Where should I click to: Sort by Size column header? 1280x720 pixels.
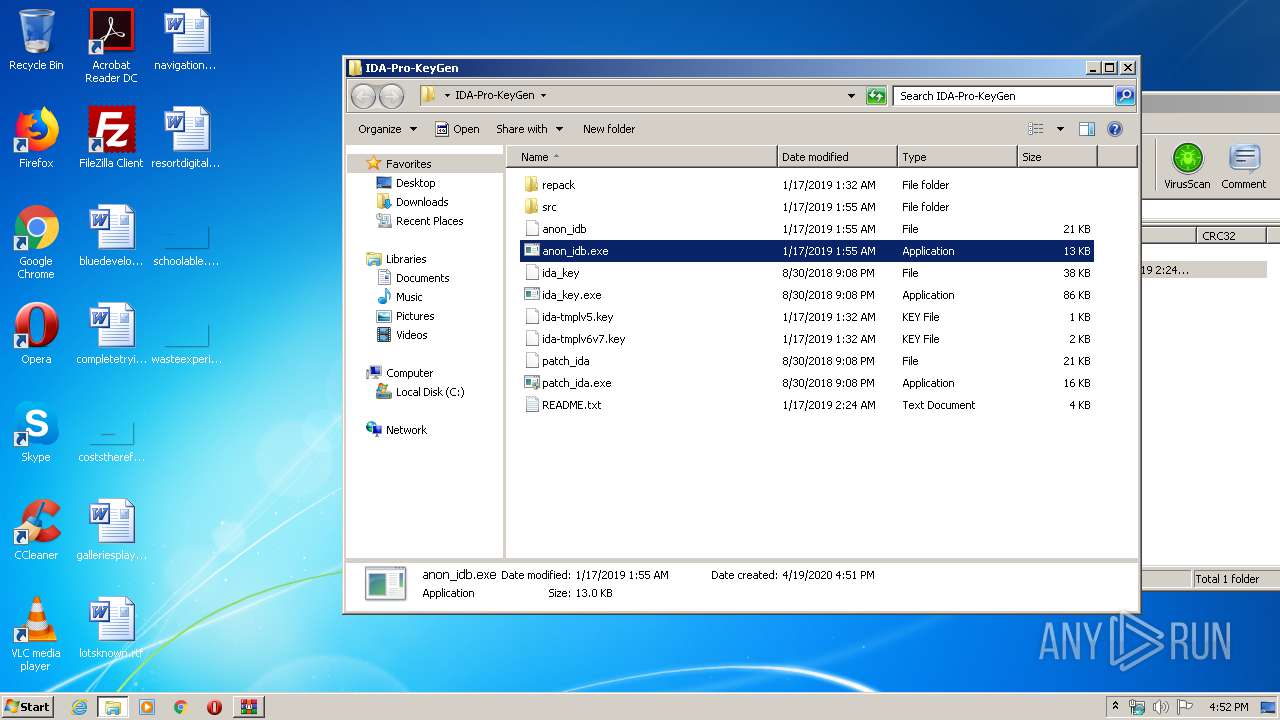[1057, 157]
